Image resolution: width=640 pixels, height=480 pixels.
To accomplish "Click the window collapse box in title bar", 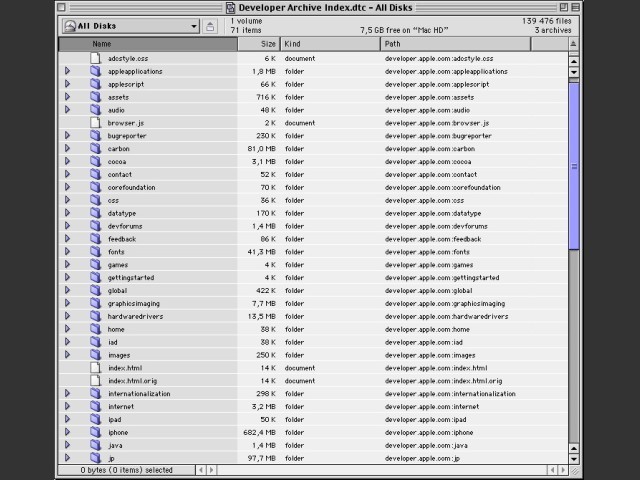I will point(575,7).
